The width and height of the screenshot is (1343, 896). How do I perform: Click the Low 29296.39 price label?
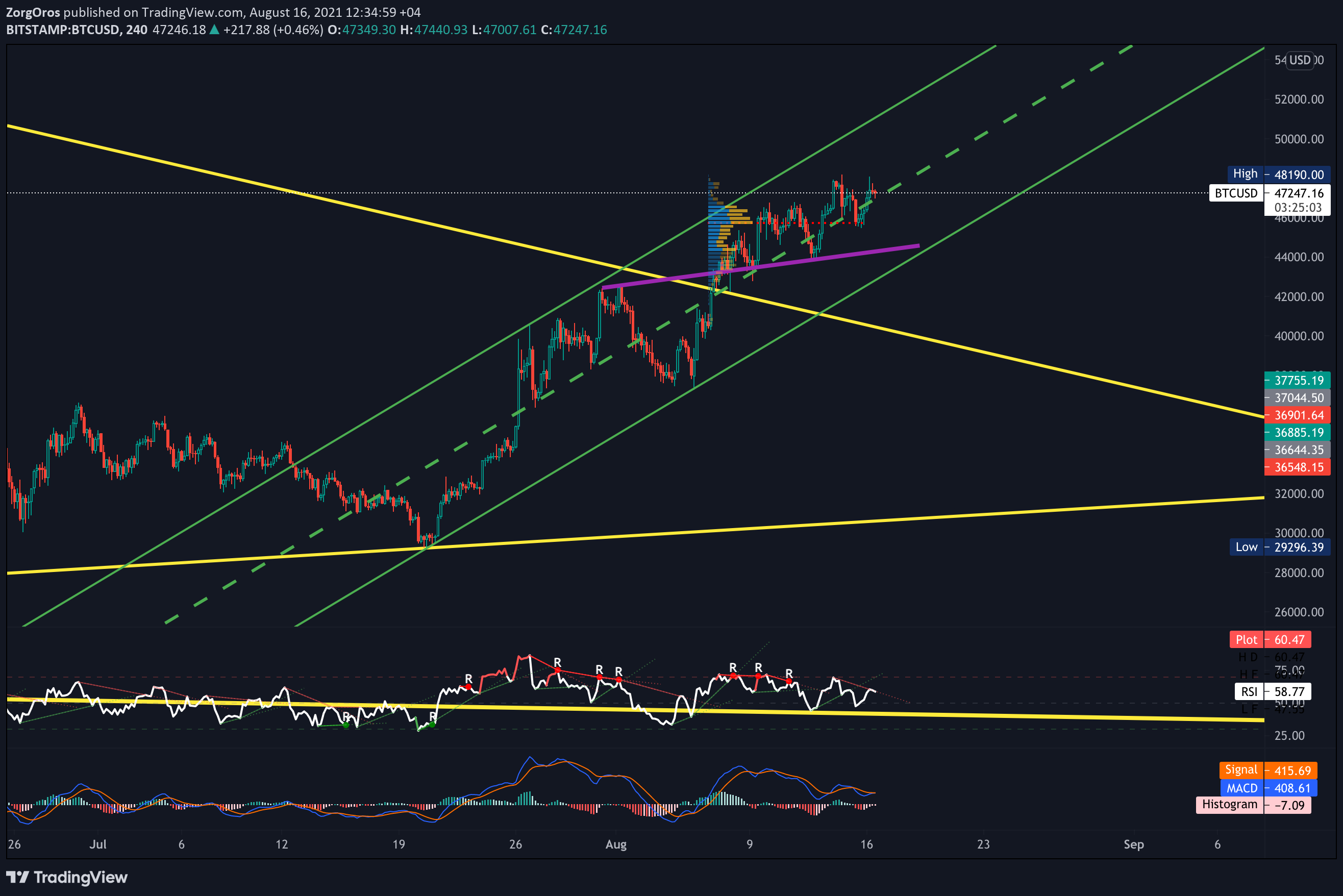tap(1280, 547)
